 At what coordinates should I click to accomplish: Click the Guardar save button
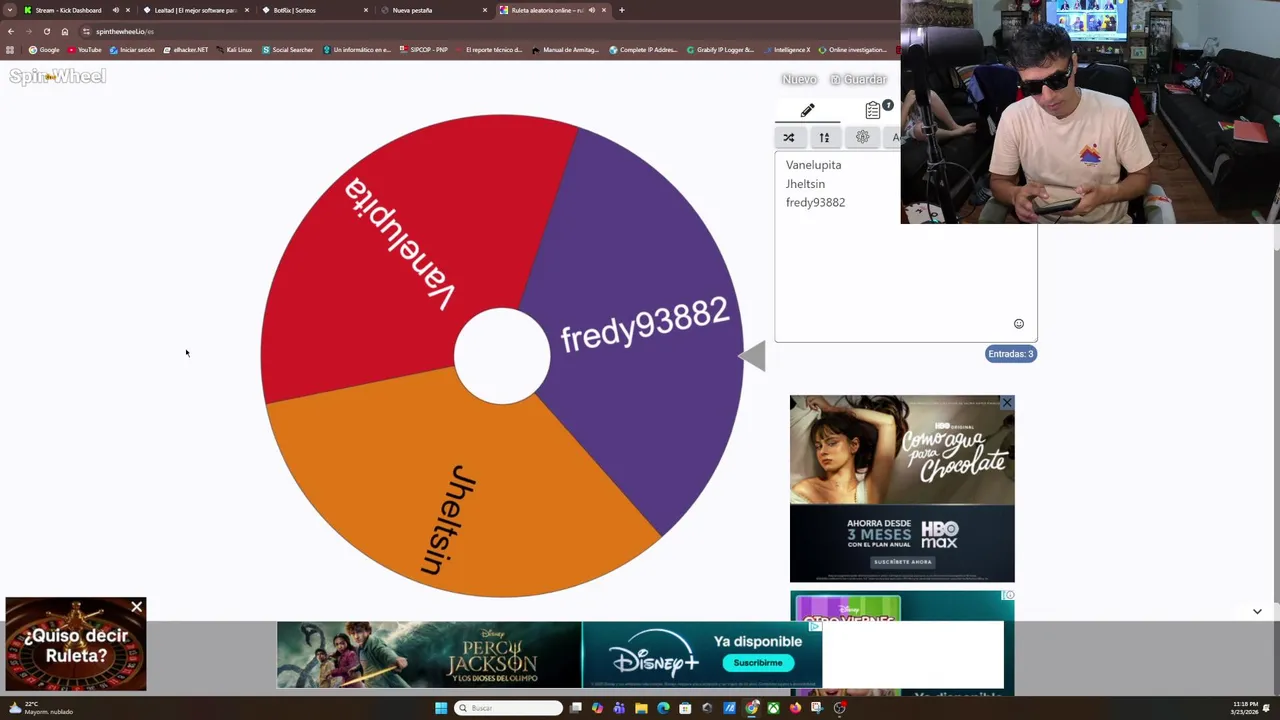click(859, 79)
